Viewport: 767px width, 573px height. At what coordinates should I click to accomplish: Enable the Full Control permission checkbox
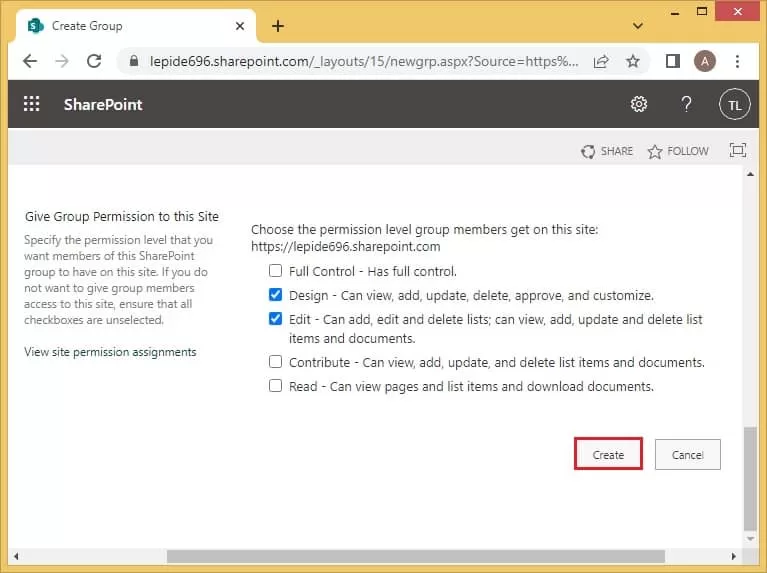tap(276, 271)
